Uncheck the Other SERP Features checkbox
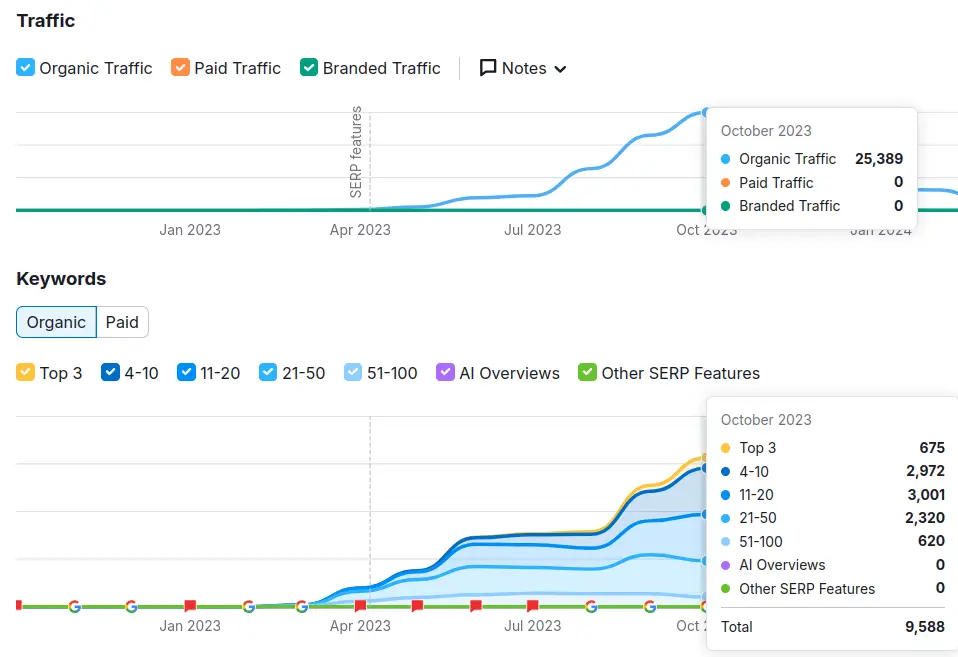 click(x=588, y=373)
